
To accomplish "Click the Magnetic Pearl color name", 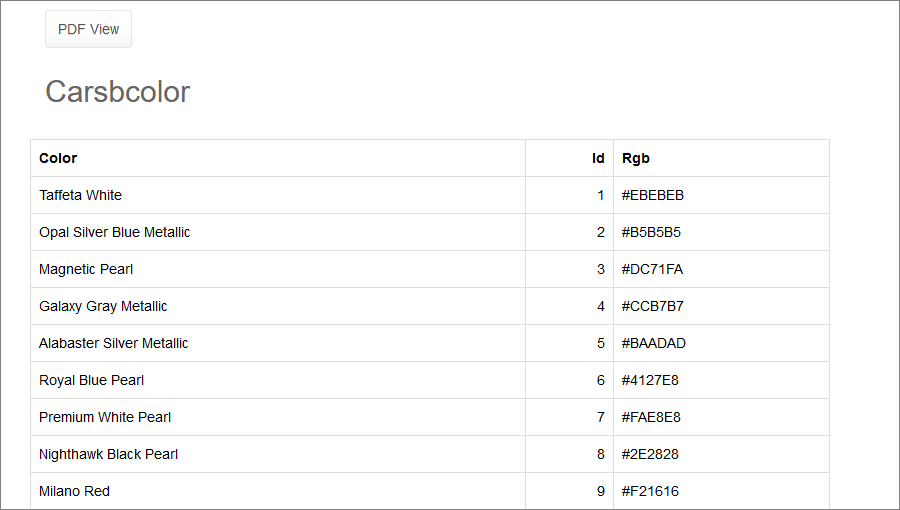I will [86, 269].
